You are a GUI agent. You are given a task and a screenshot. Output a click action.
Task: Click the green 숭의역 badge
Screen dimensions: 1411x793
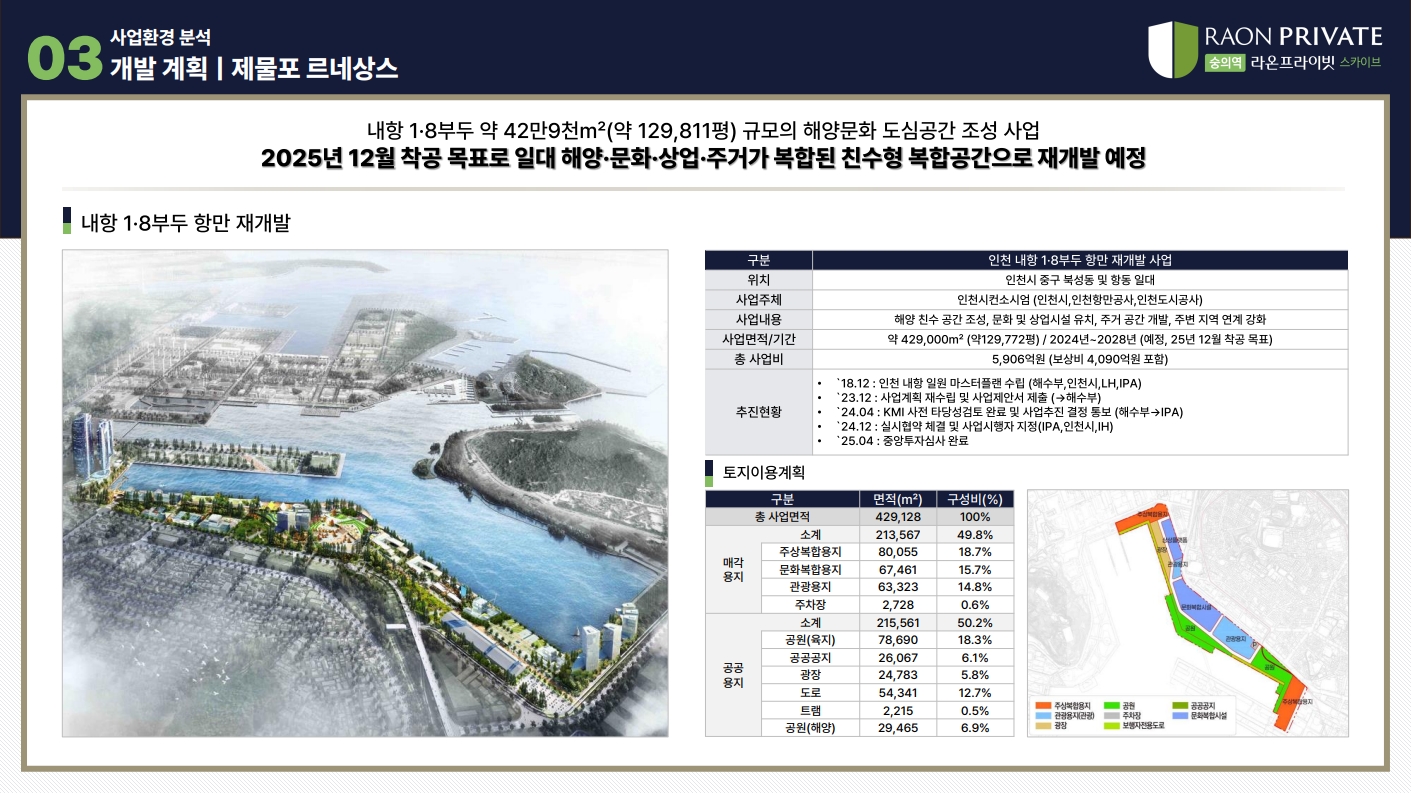click(1225, 62)
